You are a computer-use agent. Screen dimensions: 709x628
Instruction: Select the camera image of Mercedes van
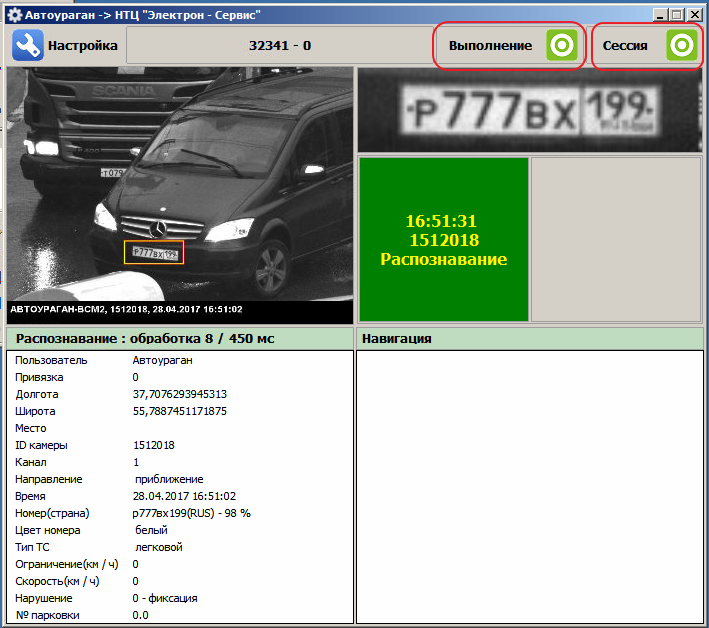pyautogui.click(x=180, y=185)
